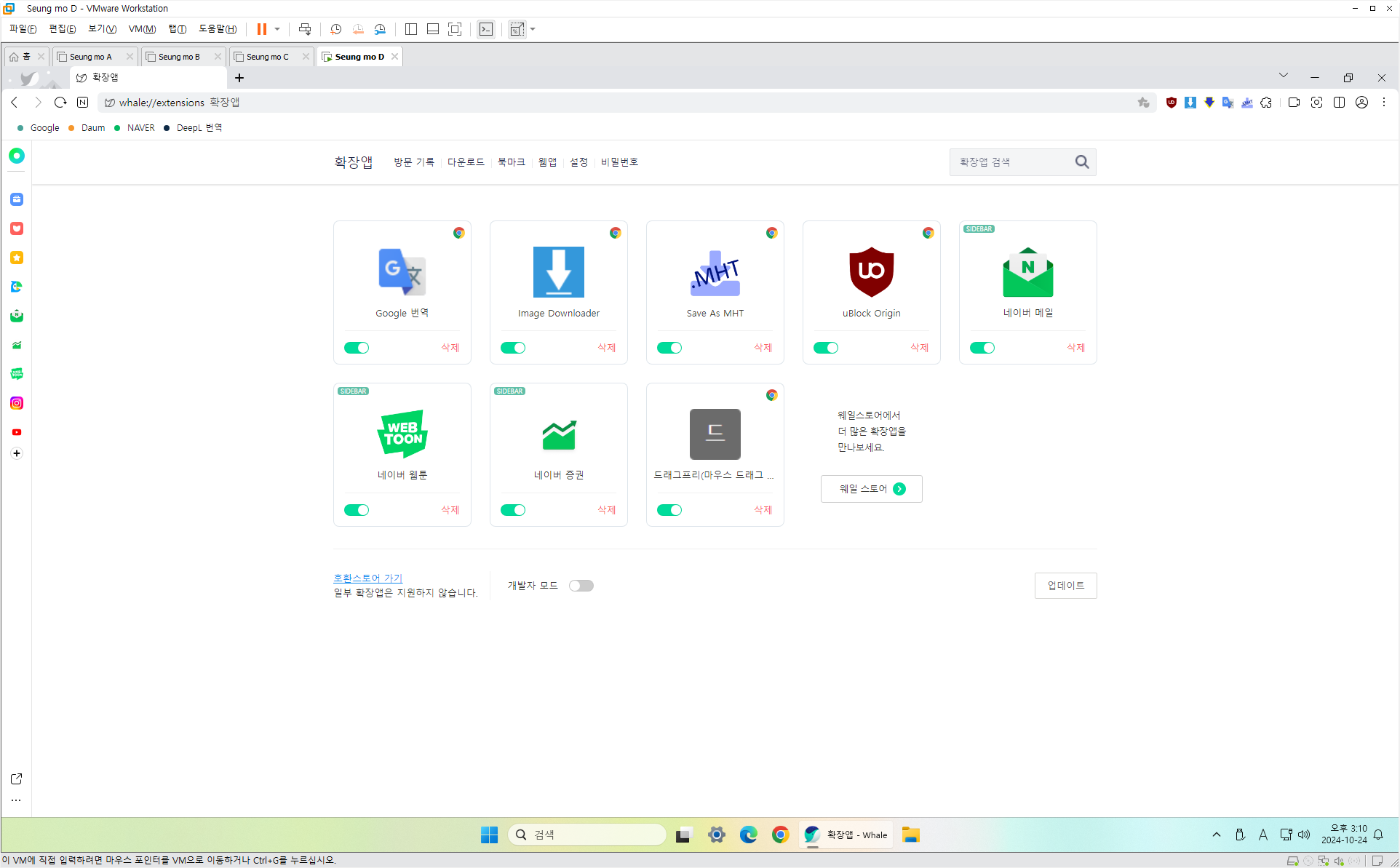This screenshot has width=1400, height=868.
Task: Open the yellow star bookmark sidebar icon
Action: [x=17, y=258]
